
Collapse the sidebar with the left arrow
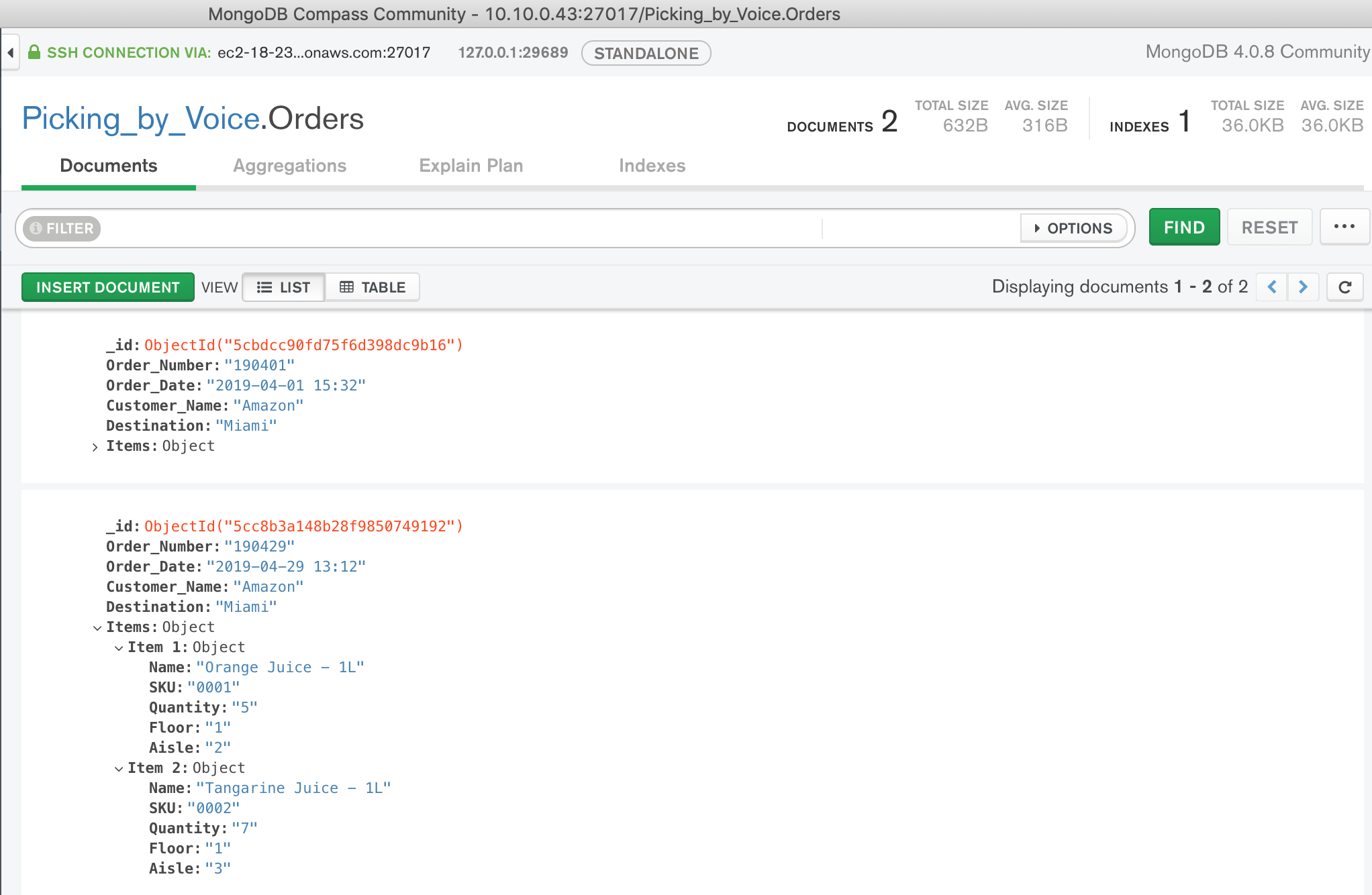coord(11,52)
